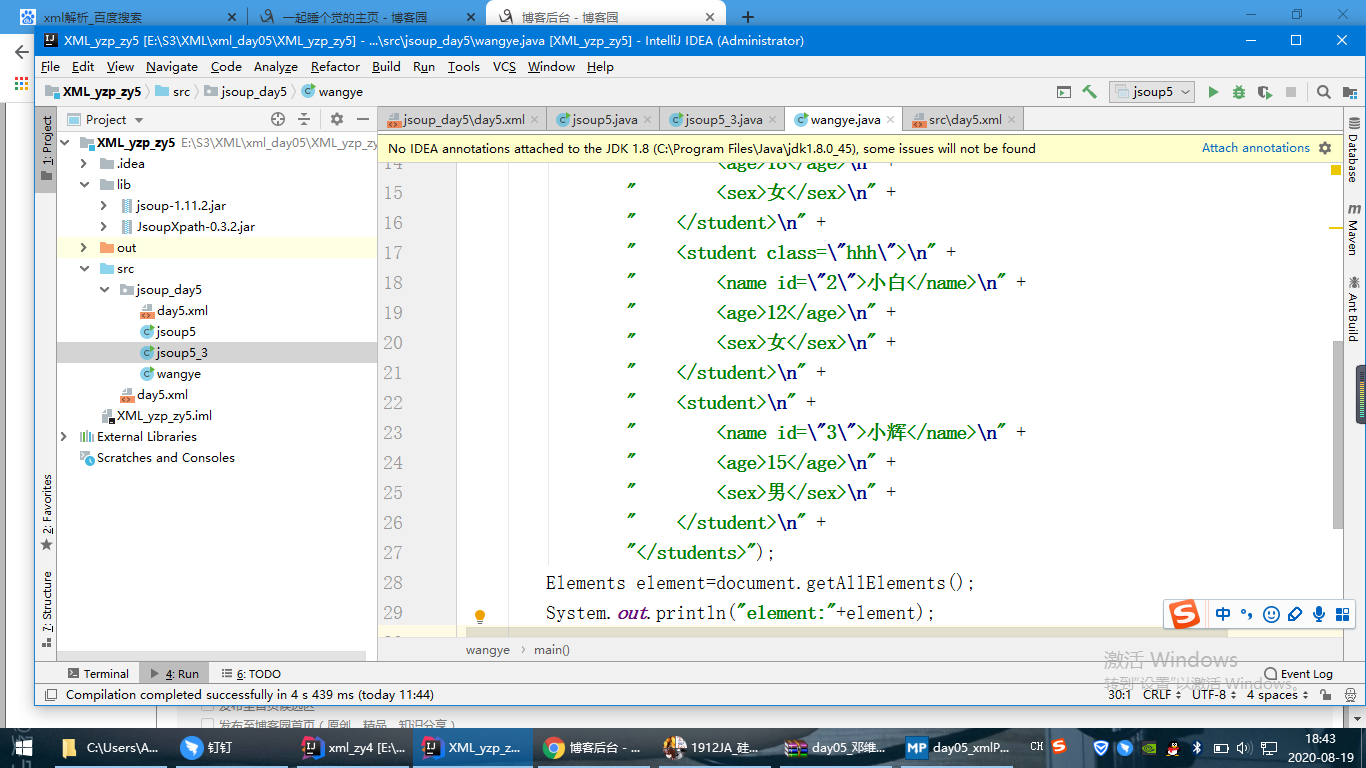Run with coverage using the shield icon
Viewport: 1366px width, 768px height.
[x=1265, y=92]
